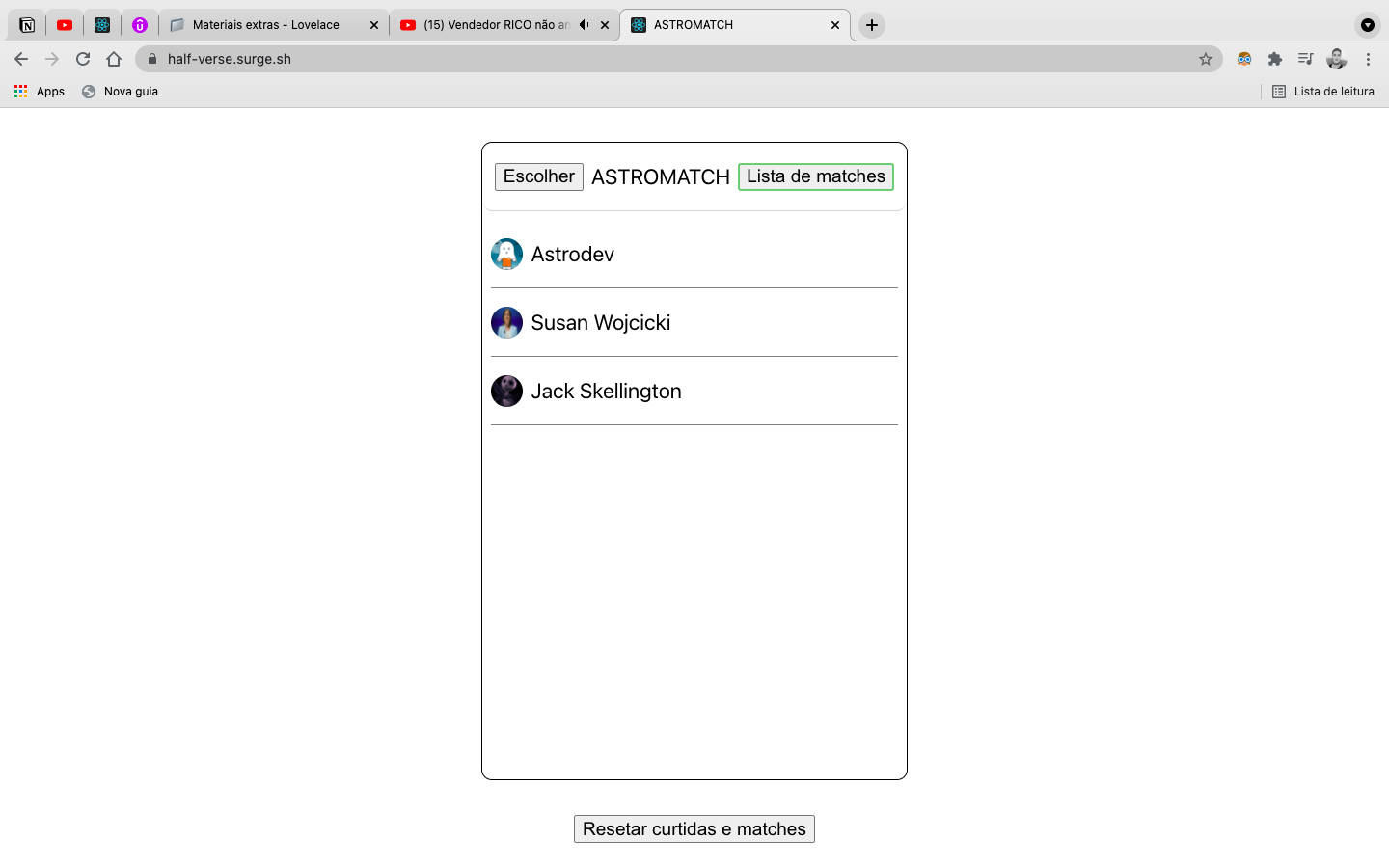Open the media control icon in toolbar
The height and width of the screenshot is (868, 1389).
pos(1305,59)
